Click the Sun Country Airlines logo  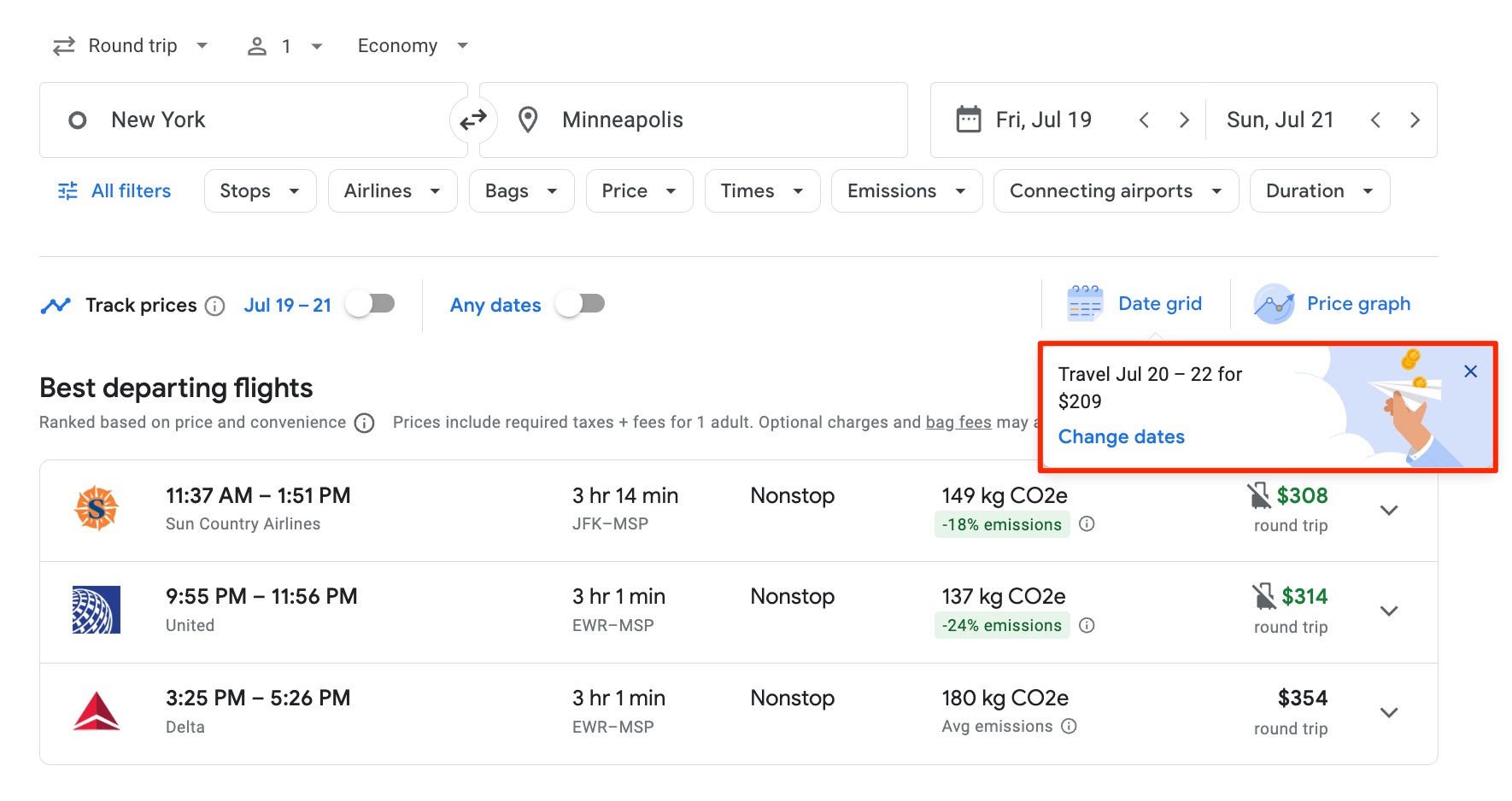tap(97, 508)
